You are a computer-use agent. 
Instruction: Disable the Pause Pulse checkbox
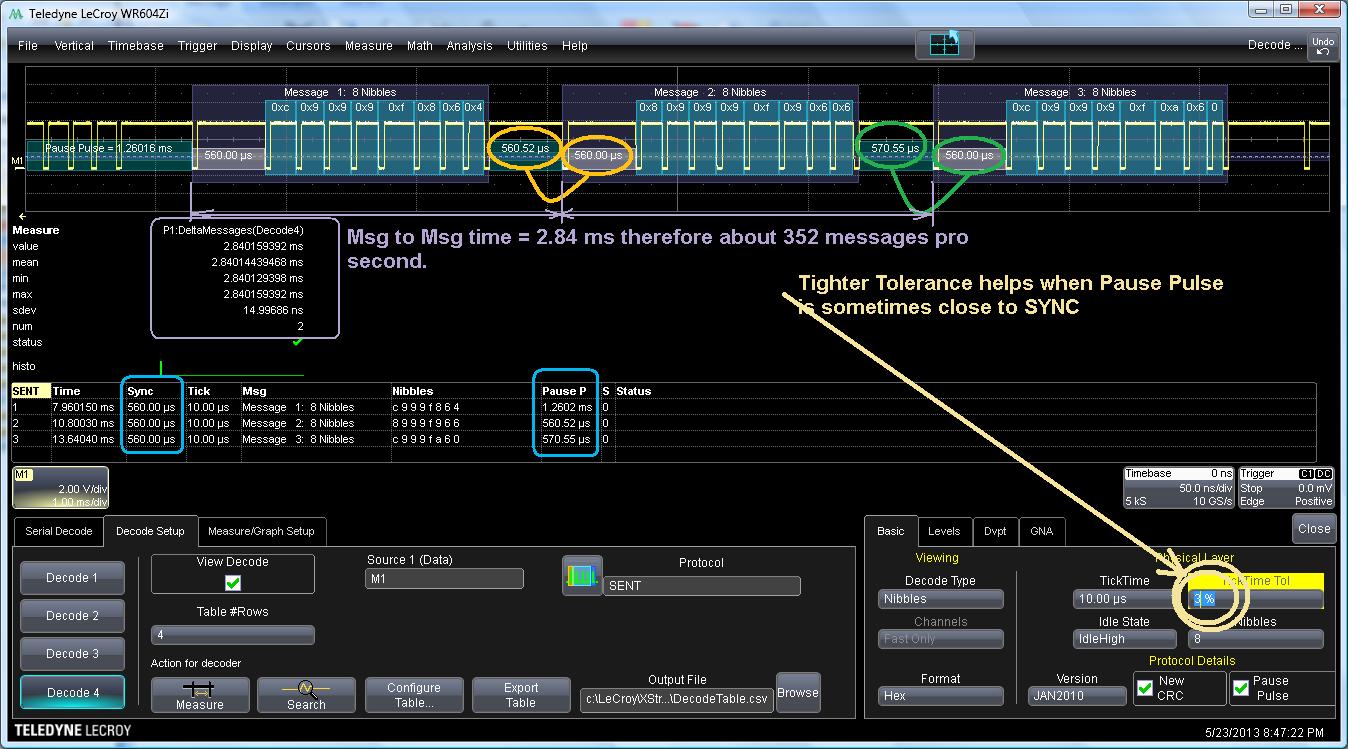(x=1241, y=688)
